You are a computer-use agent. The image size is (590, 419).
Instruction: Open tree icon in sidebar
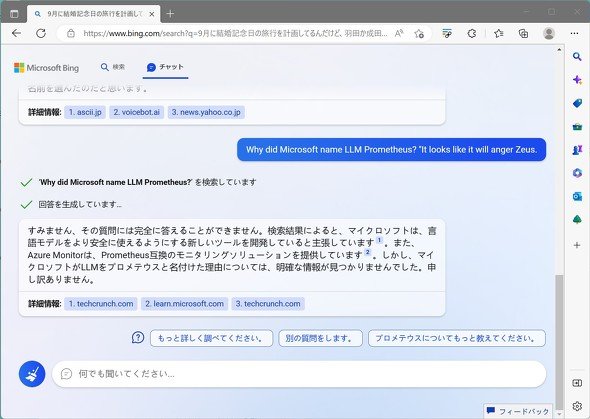577,219
